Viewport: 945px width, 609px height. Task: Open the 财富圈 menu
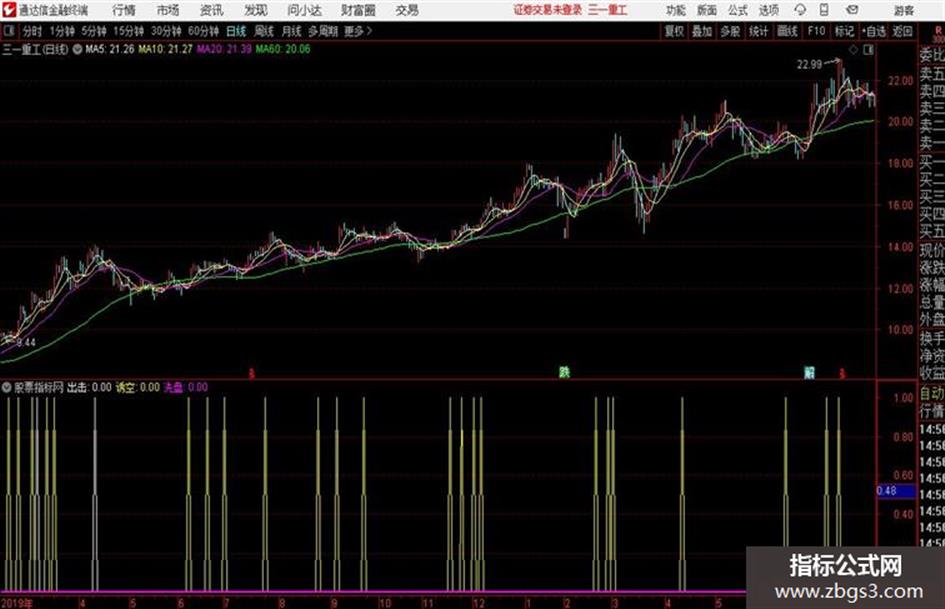pos(358,10)
